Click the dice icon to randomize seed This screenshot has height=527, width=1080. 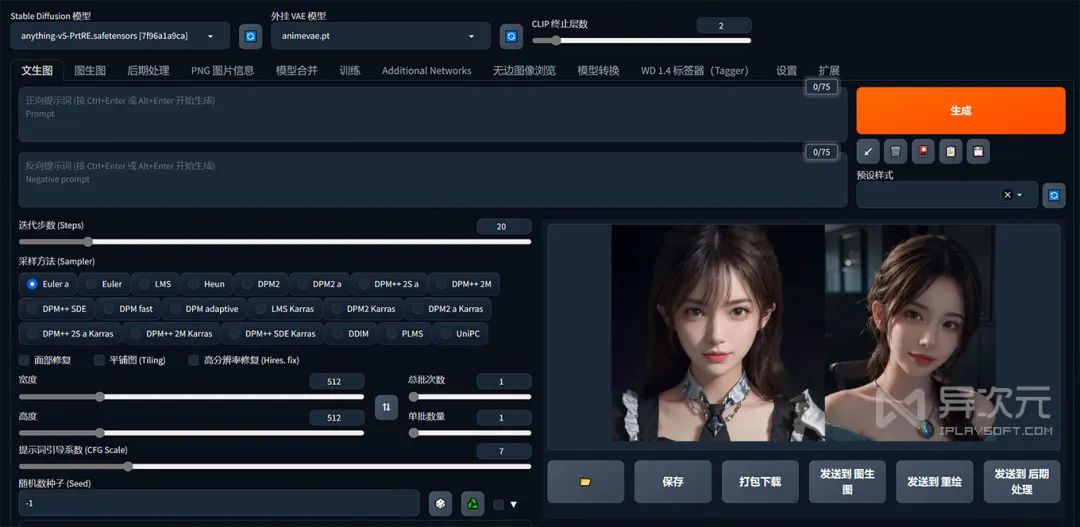441,504
